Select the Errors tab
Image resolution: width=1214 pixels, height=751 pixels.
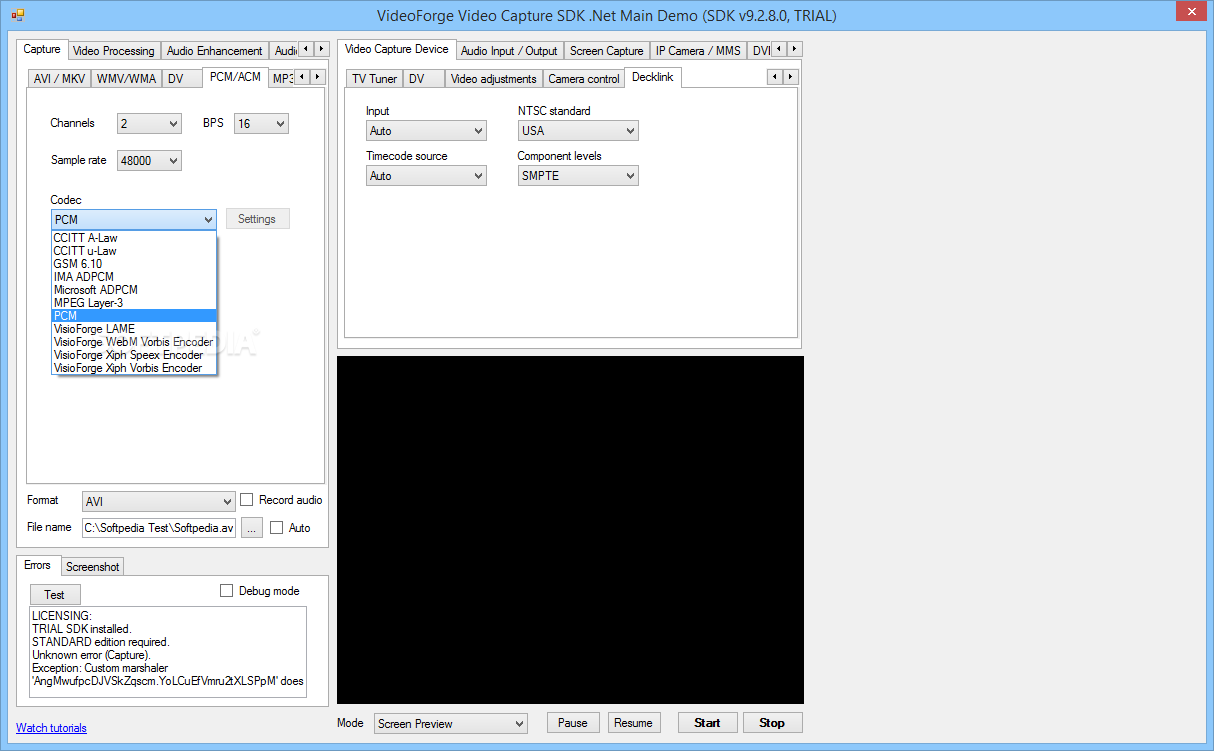pos(37,565)
